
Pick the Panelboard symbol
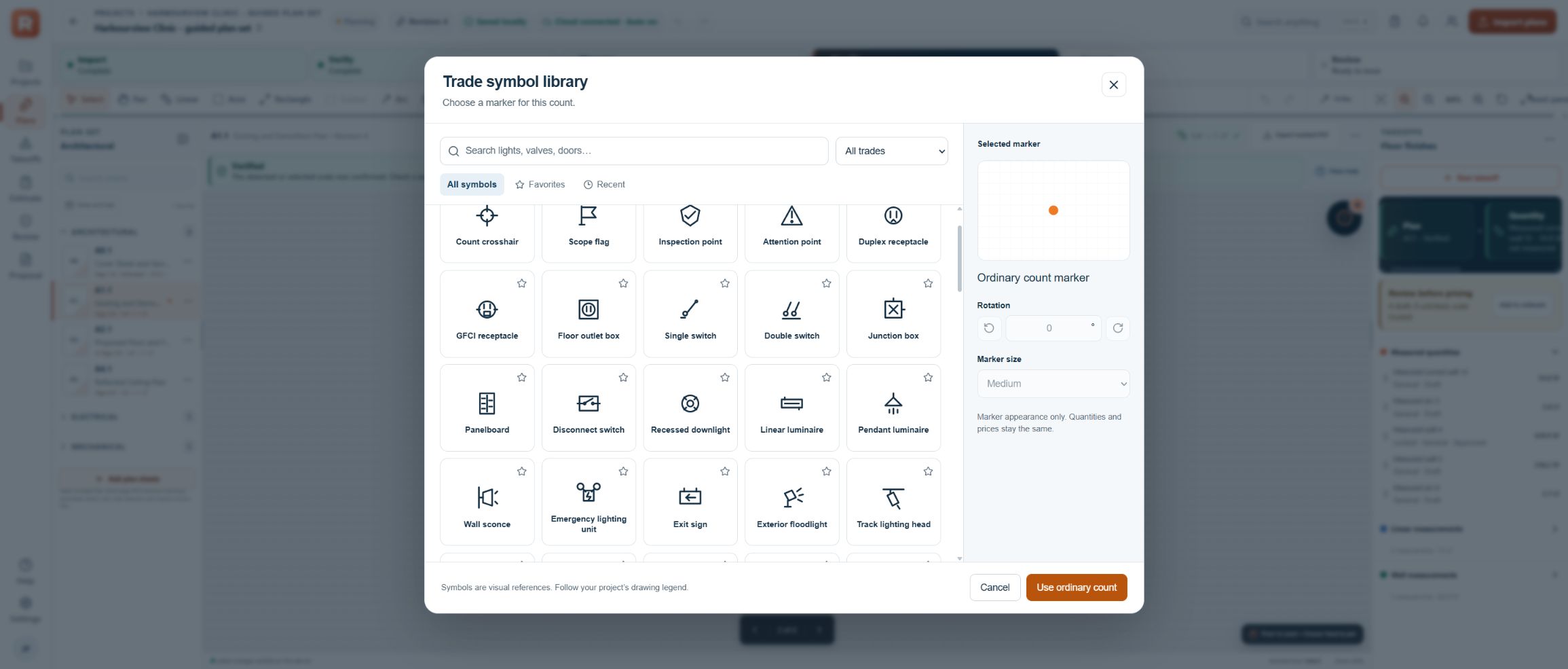(x=487, y=408)
